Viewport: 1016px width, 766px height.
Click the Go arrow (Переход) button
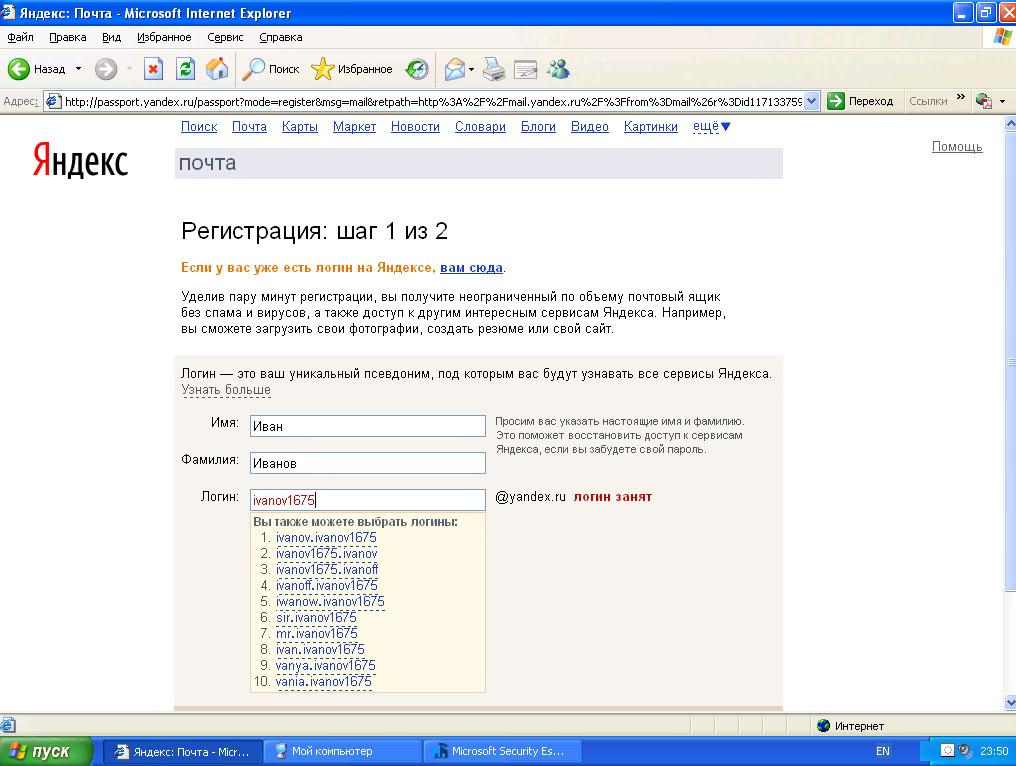(861, 101)
